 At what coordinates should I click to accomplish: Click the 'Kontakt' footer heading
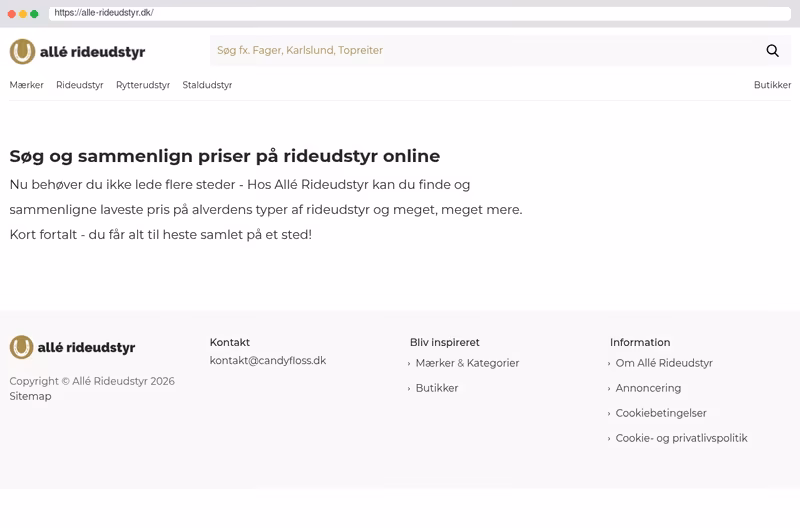pos(230,342)
